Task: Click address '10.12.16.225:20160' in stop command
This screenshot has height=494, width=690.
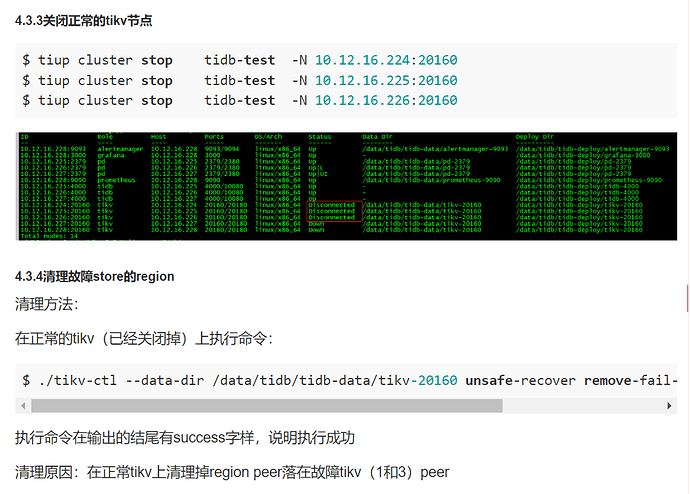Action: click(386, 81)
